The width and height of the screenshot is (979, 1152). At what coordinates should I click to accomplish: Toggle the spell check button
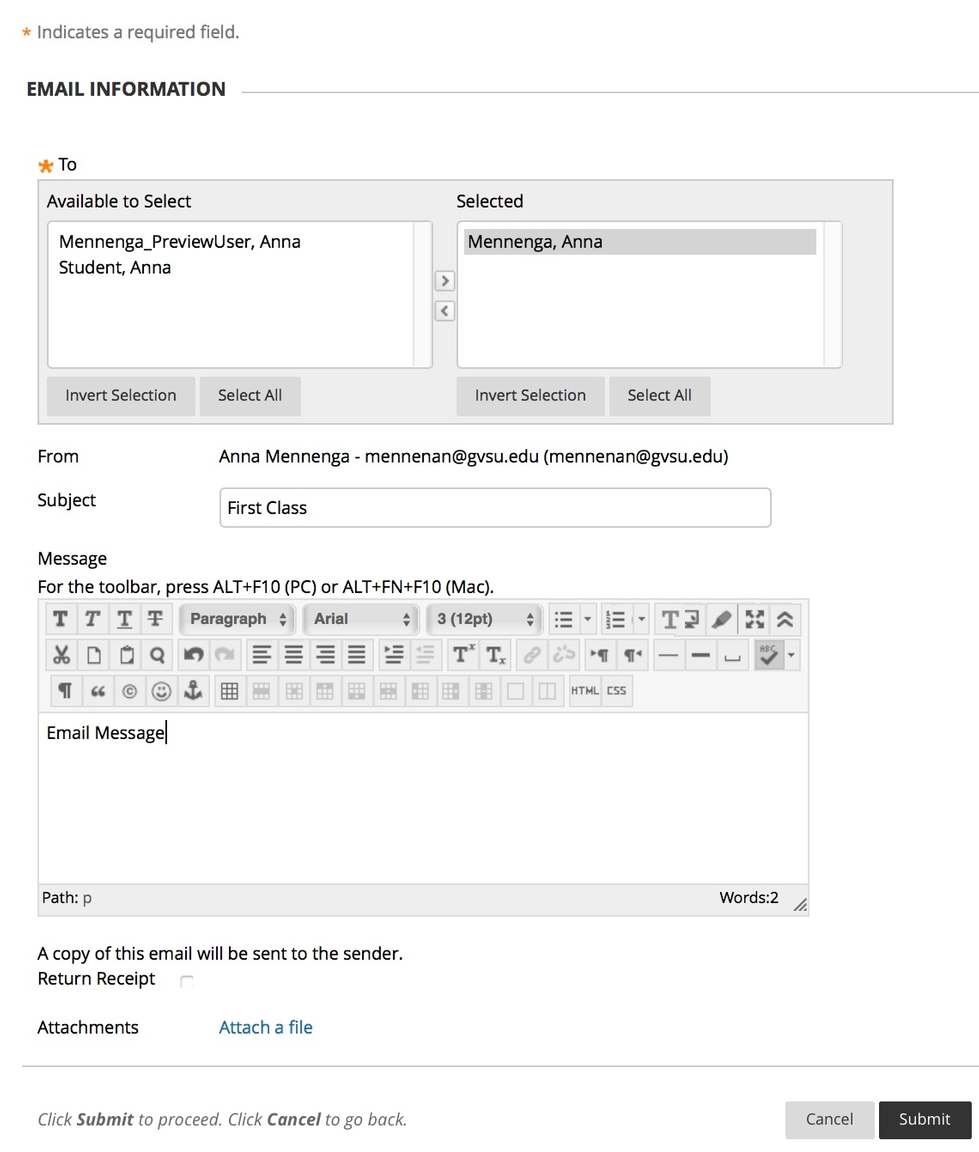[x=768, y=655]
